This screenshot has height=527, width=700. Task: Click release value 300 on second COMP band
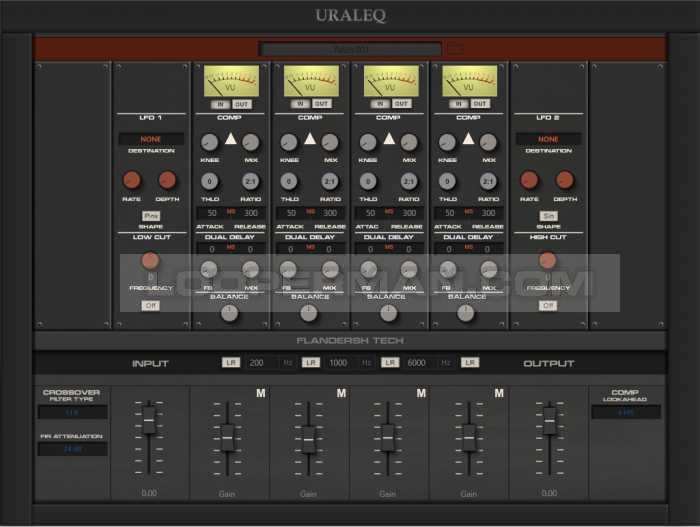point(330,213)
